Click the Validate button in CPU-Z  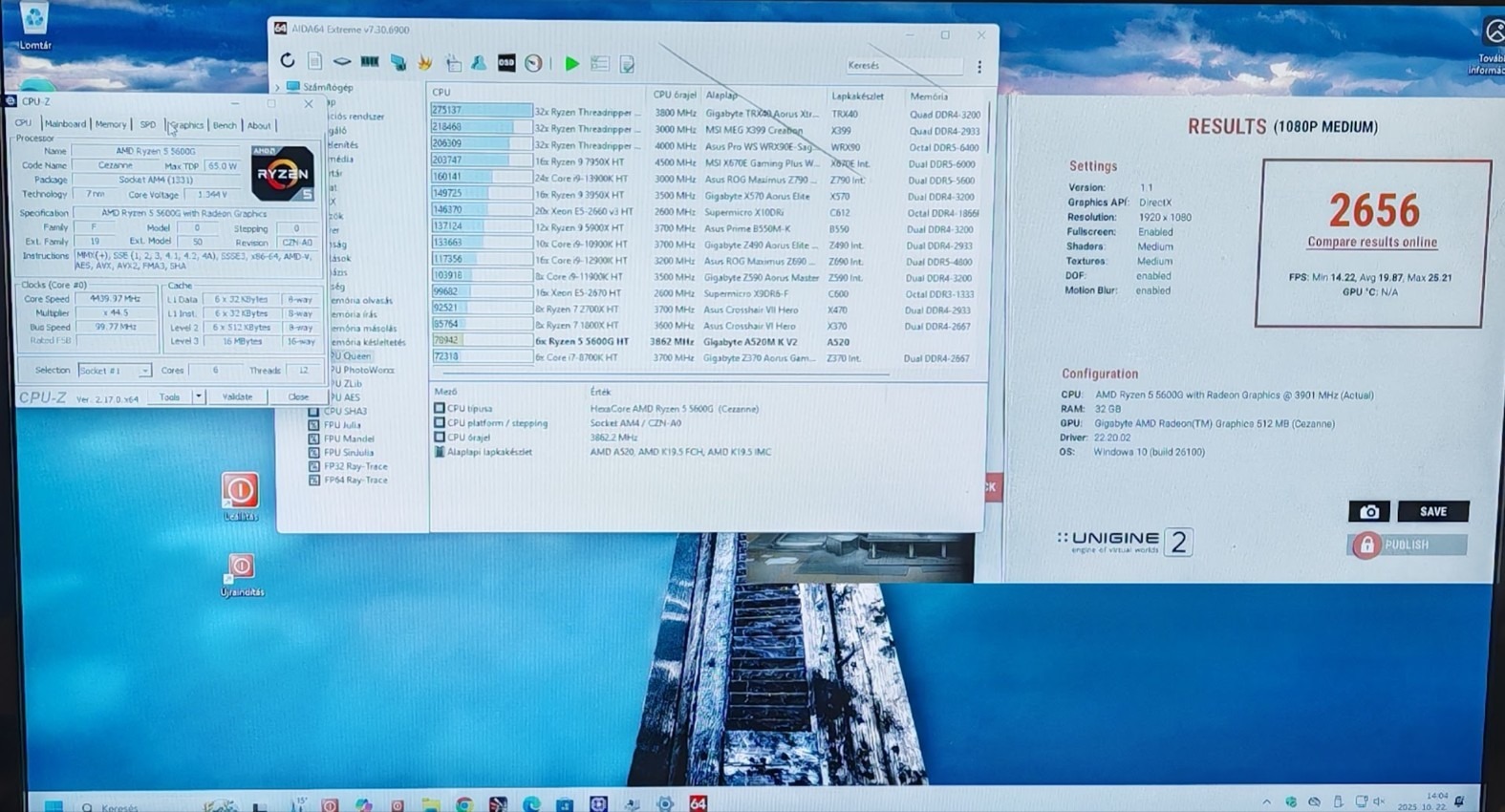click(x=237, y=396)
